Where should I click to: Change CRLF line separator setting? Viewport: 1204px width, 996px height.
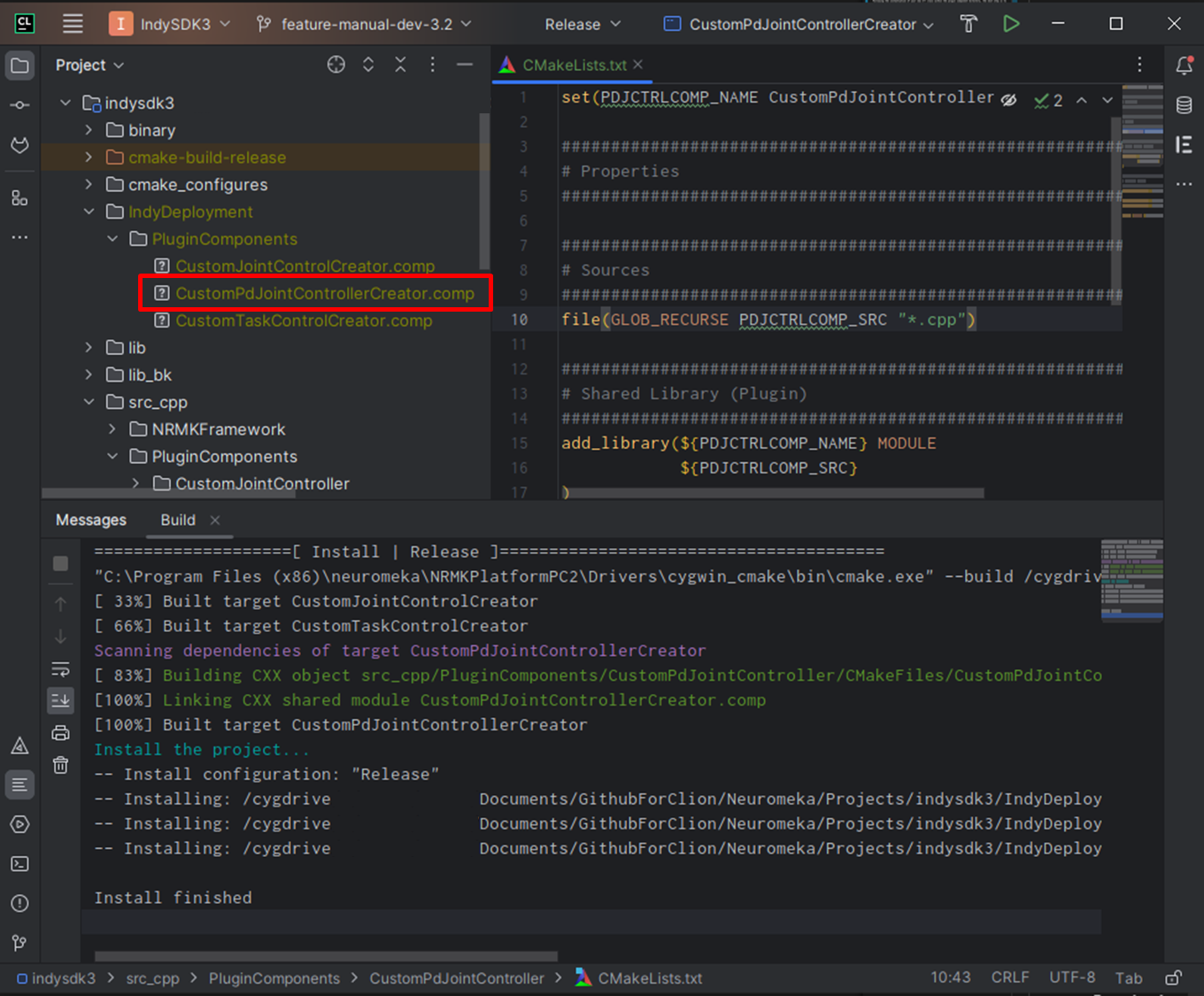[1010, 977]
